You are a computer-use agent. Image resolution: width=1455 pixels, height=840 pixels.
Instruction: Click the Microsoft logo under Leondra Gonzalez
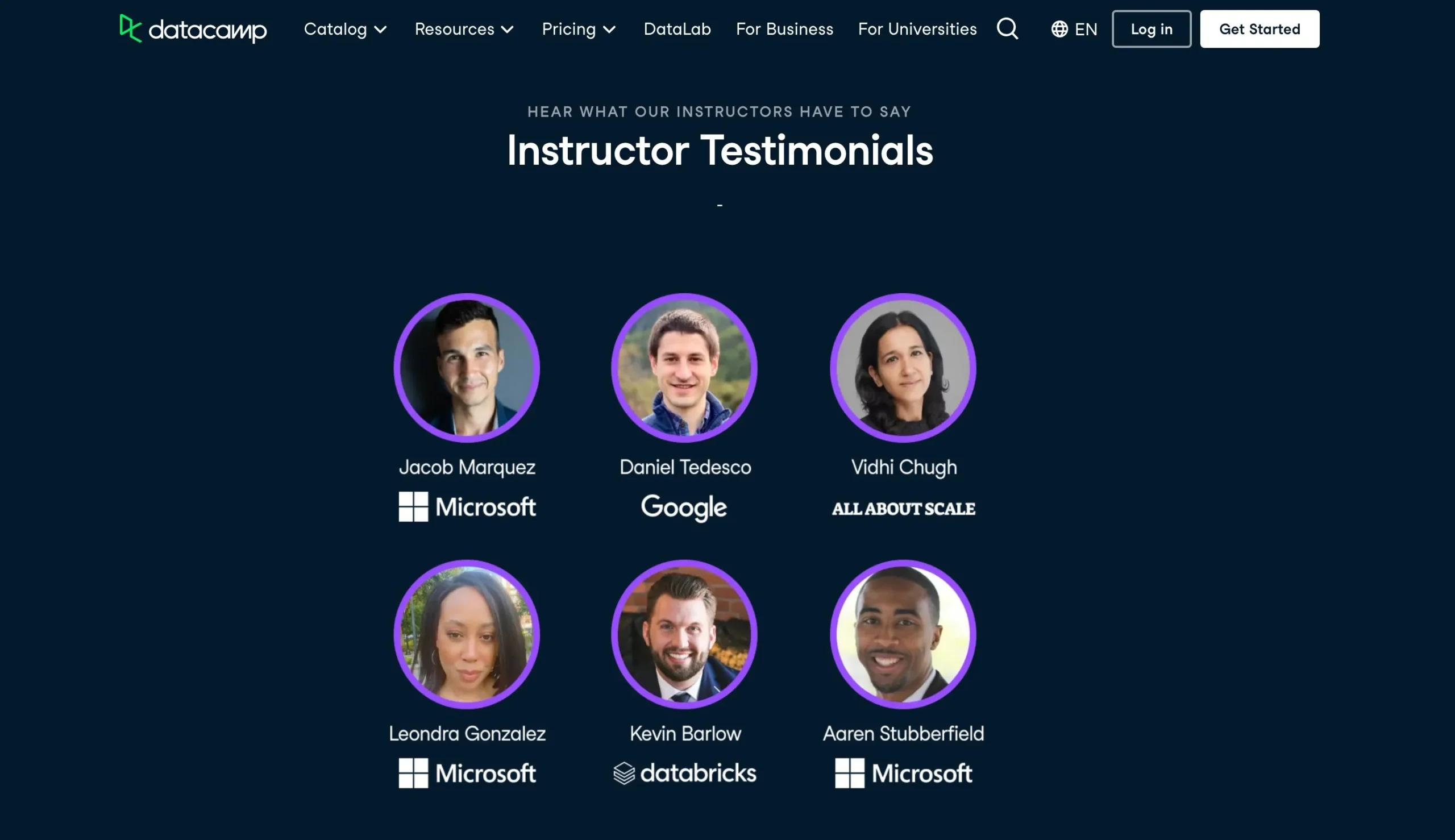pos(467,773)
